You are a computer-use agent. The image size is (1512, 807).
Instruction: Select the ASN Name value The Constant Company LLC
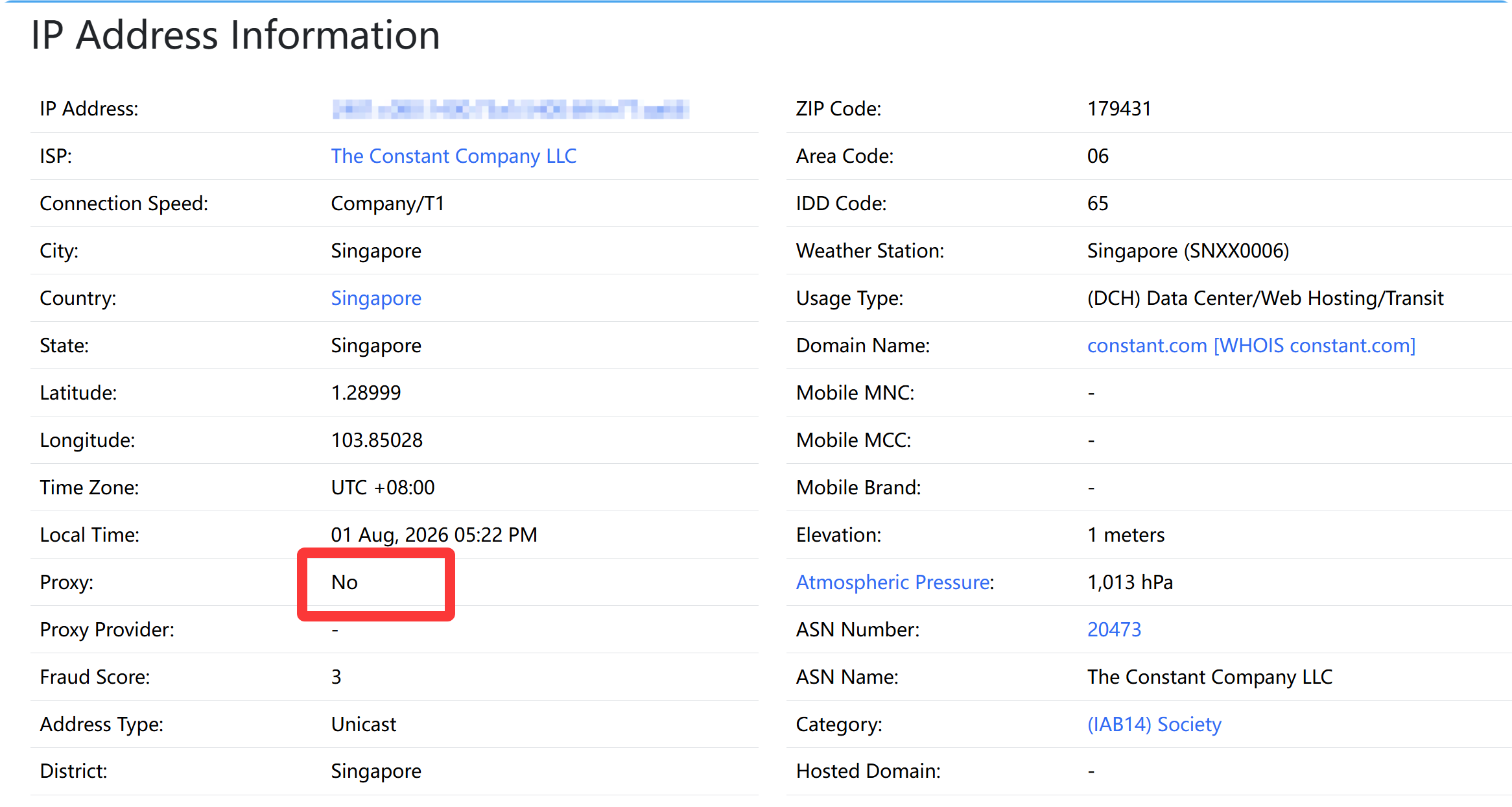coord(1209,677)
